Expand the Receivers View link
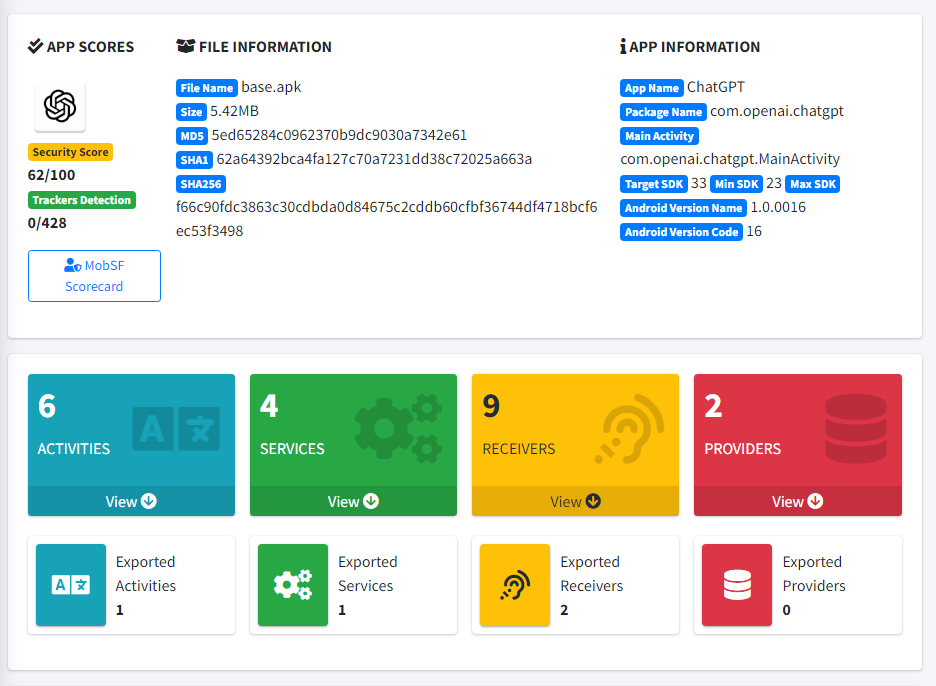The height and width of the screenshot is (686, 936). click(x=575, y=502)
